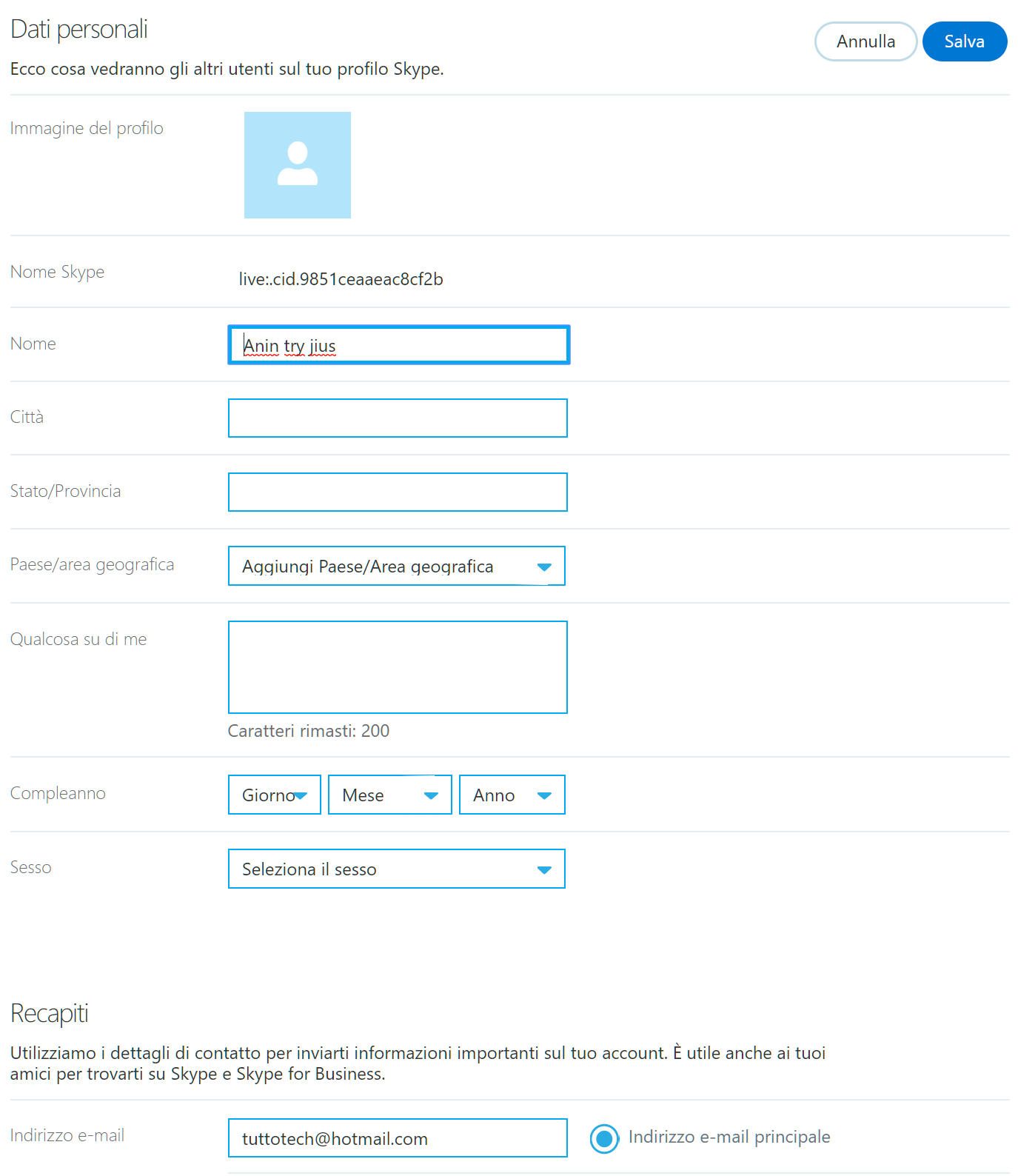The width and height of the screenshot is (1018, 1176).
Task: Click into the Città input field
Action: pos(398,418)
